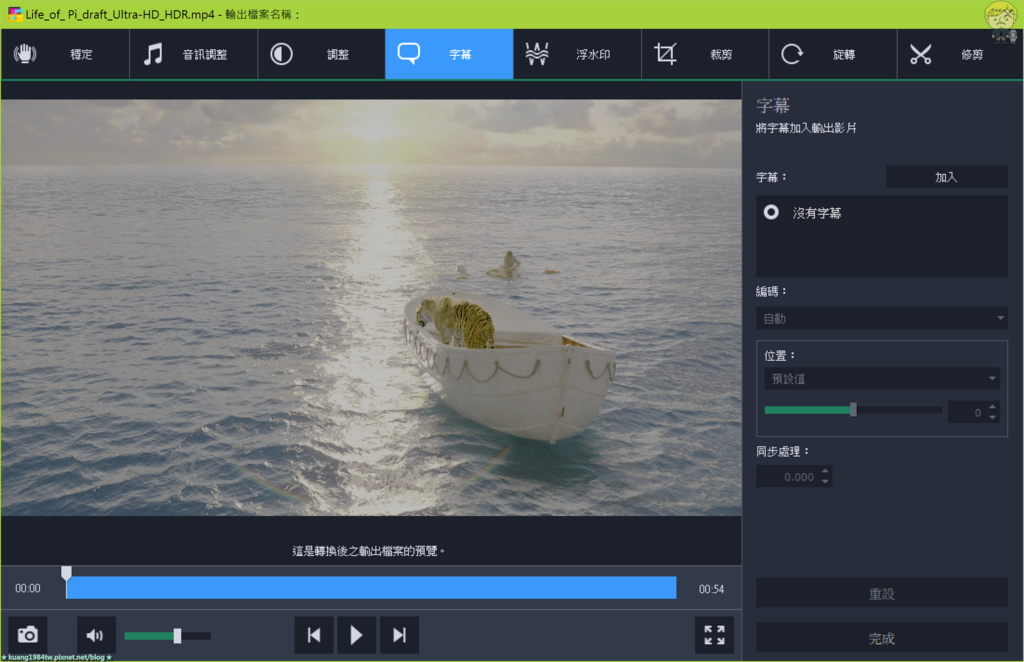1024x662 pixels.
Task: Decrease sync offset with down arrow
Action: pyautogui.click(x=825, y=482)
